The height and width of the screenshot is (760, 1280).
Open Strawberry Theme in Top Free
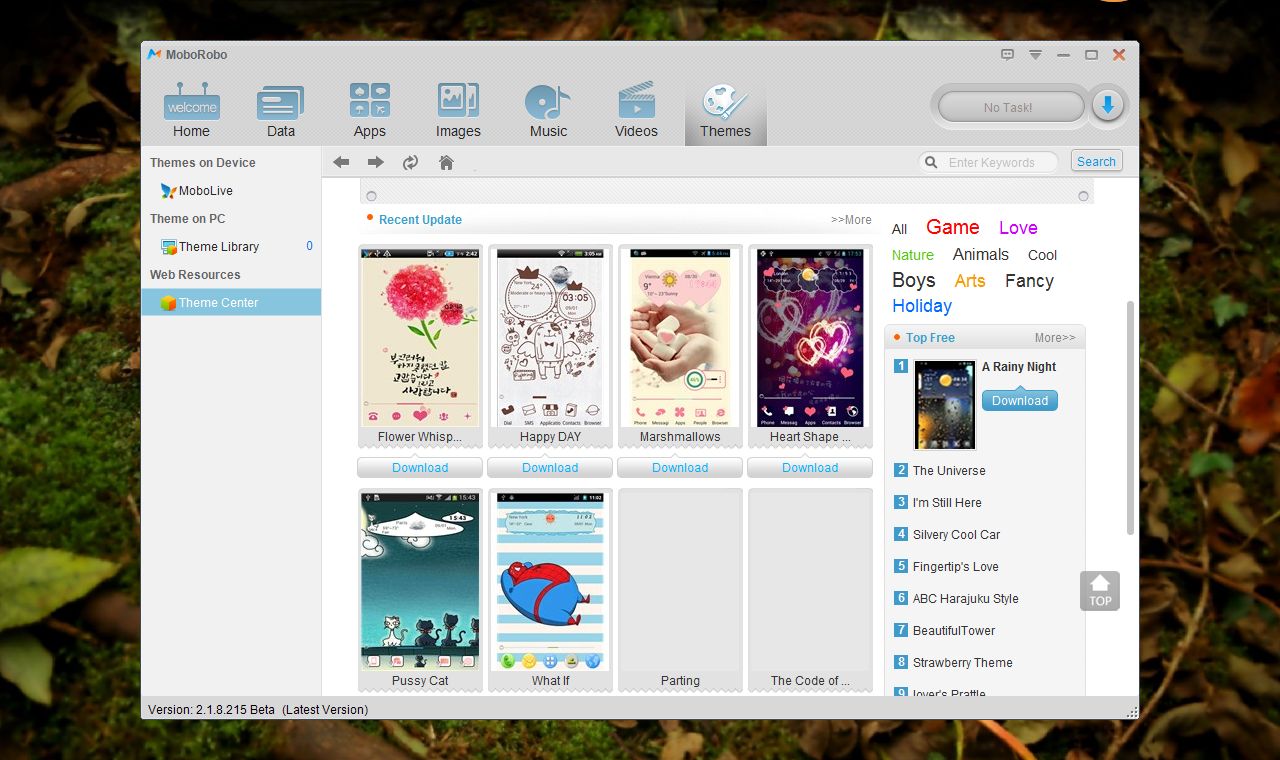tap(962, 662)
